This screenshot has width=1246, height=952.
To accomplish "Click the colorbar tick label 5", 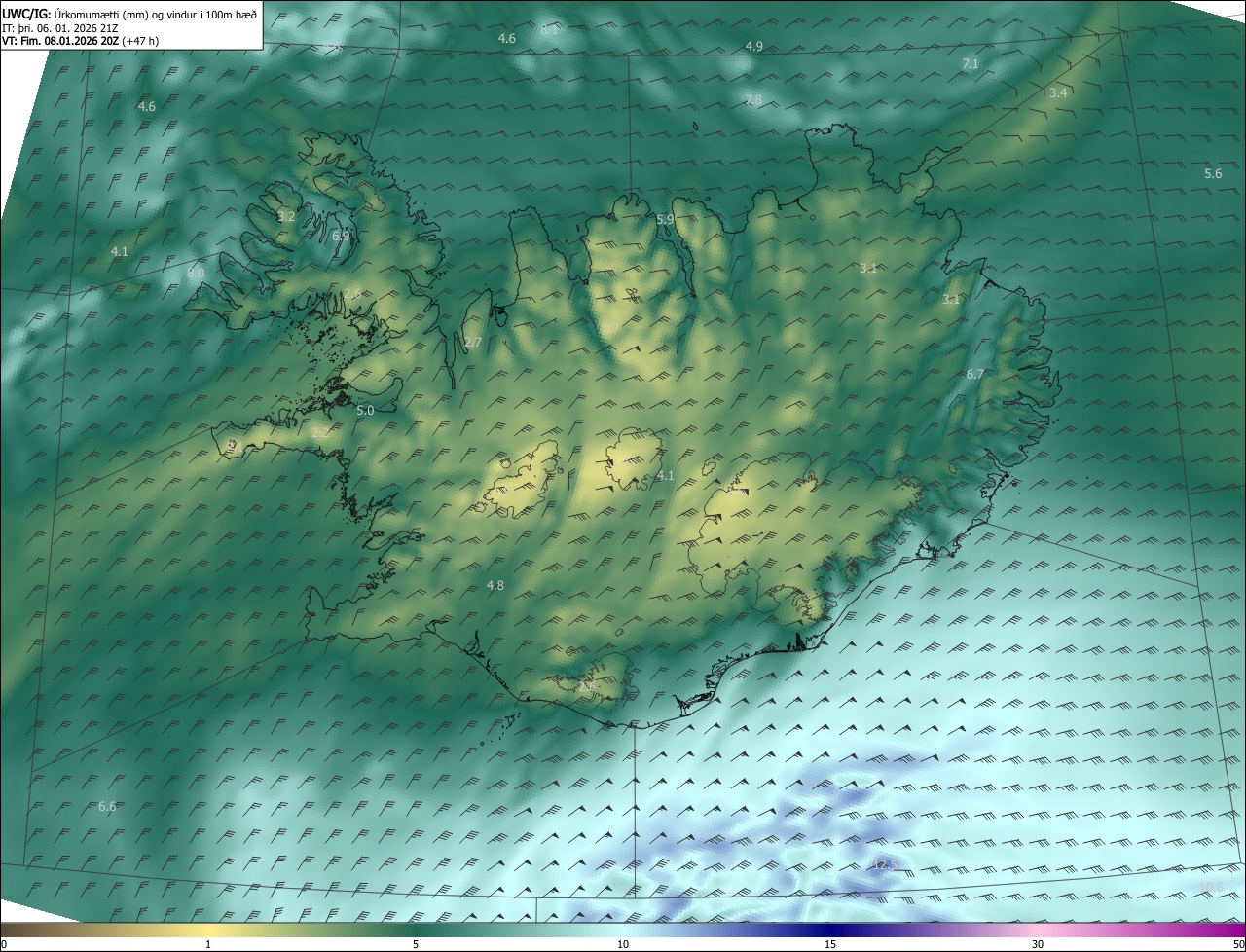I will click(416, 944).
